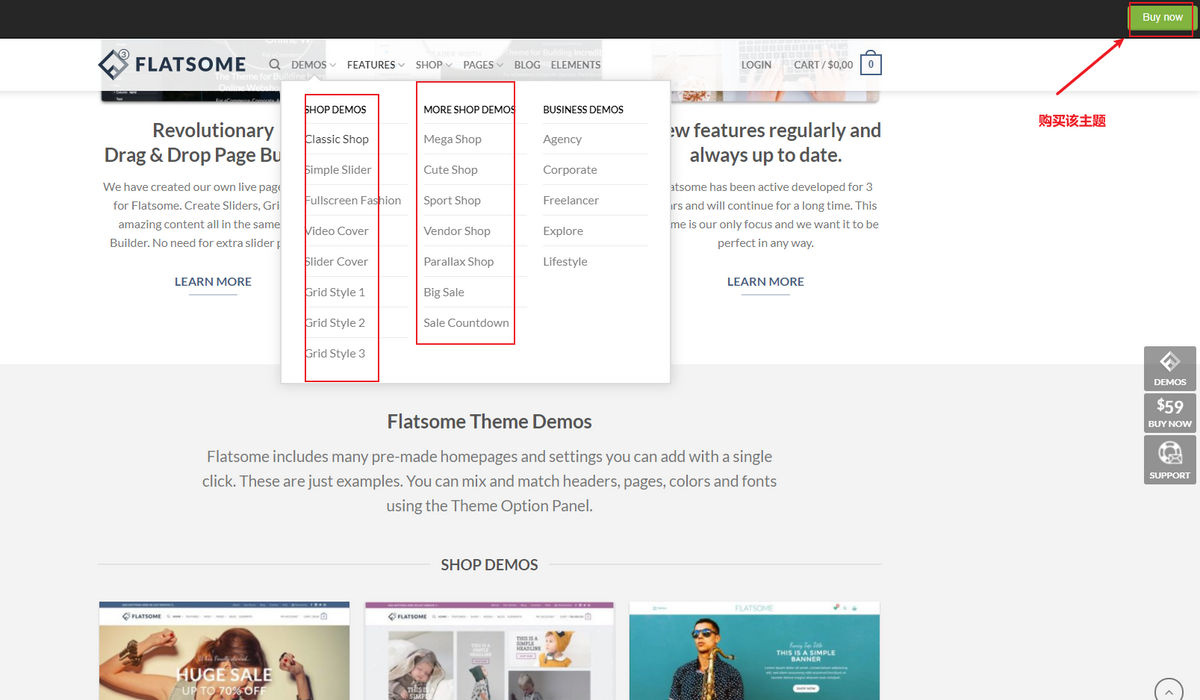Open the Support side widget
Viewport: 1200px width, 700px height.
click(x=1169, y=460)
